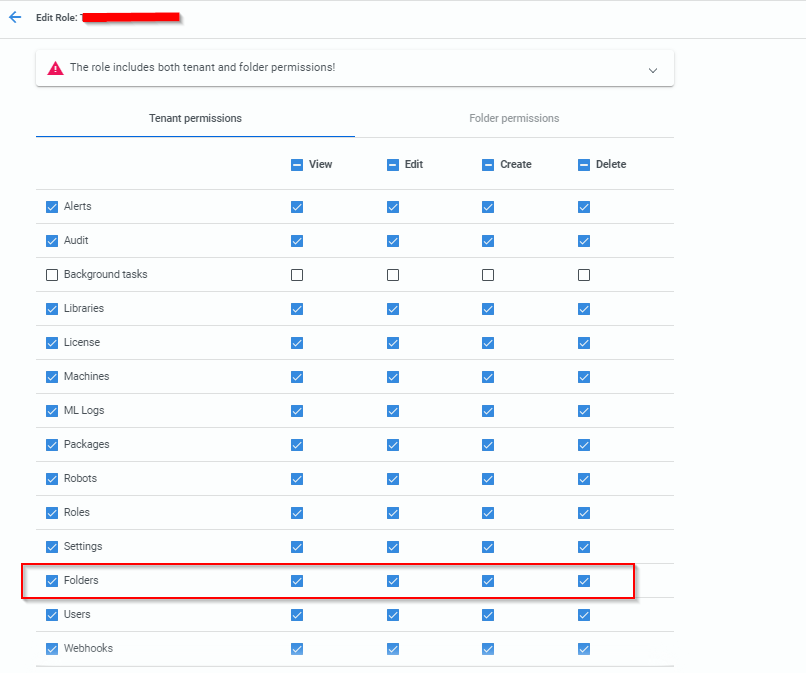Enable the Background tasks permission checkbox
The image size is (806, 673).
(51, 274)
